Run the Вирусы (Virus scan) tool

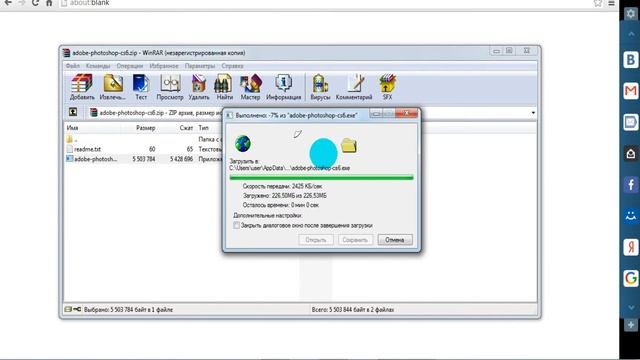[x=320, y=87]
